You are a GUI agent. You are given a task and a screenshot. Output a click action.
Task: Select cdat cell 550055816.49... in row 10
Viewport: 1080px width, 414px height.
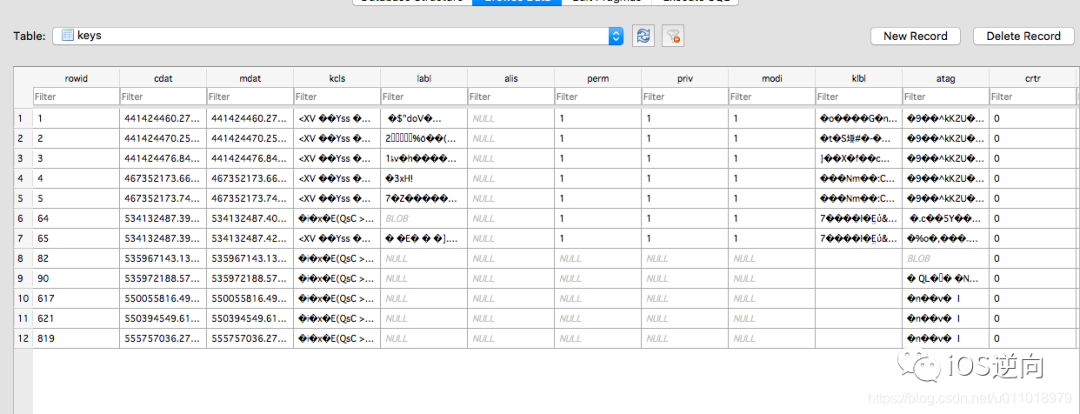click(163, 298)
